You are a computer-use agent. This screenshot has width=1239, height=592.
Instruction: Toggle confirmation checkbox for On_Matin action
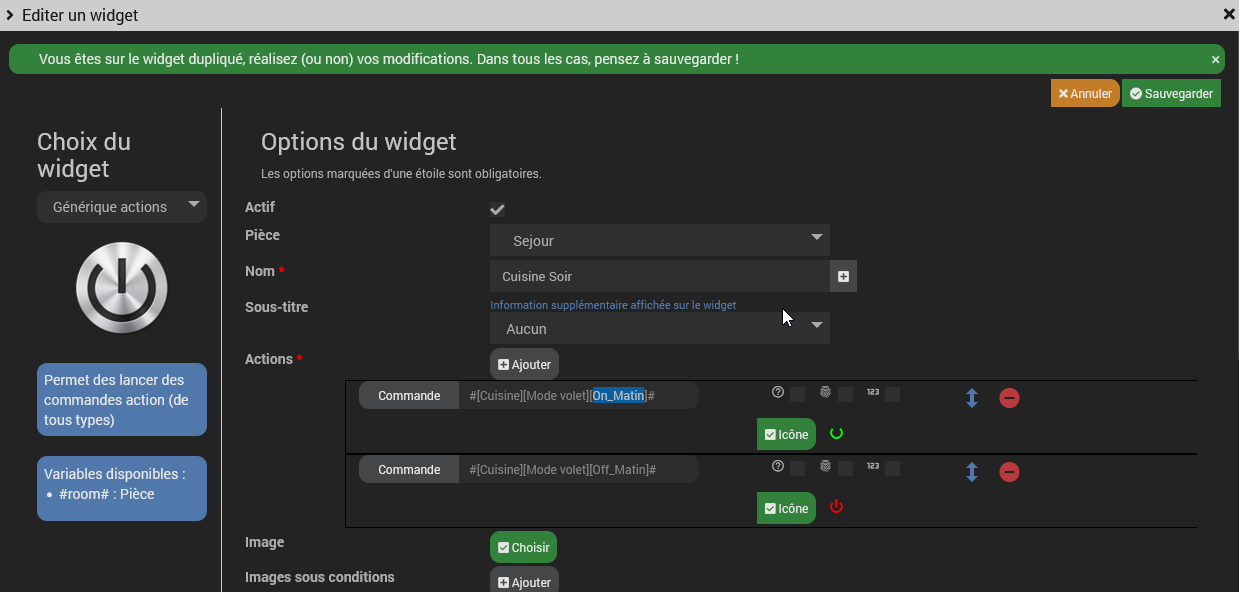click(x=797, y=395)
